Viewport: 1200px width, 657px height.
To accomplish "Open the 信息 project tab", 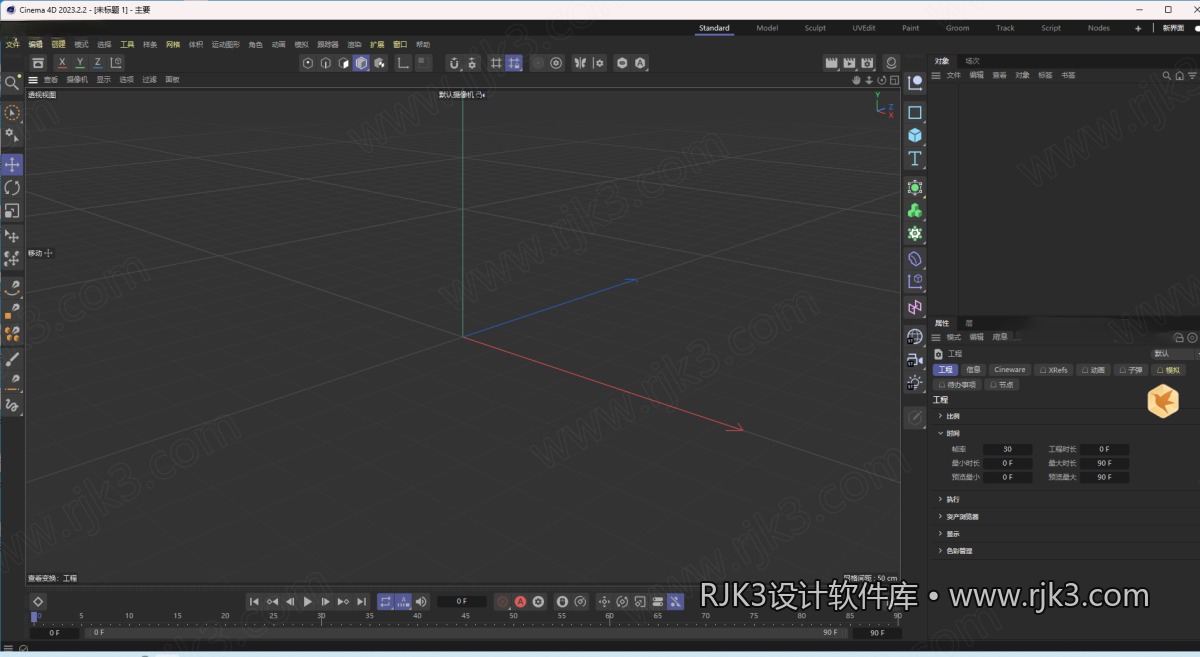I will (973, 370).
